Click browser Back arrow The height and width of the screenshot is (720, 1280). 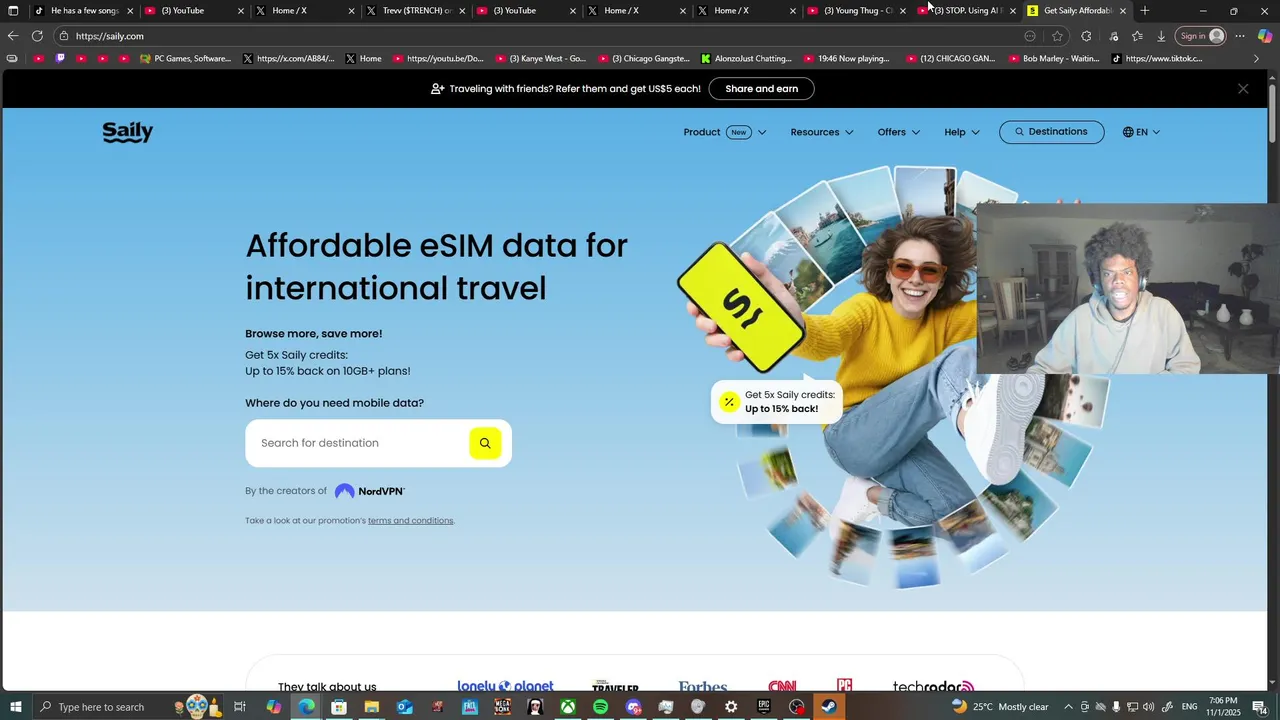(13, 36)
